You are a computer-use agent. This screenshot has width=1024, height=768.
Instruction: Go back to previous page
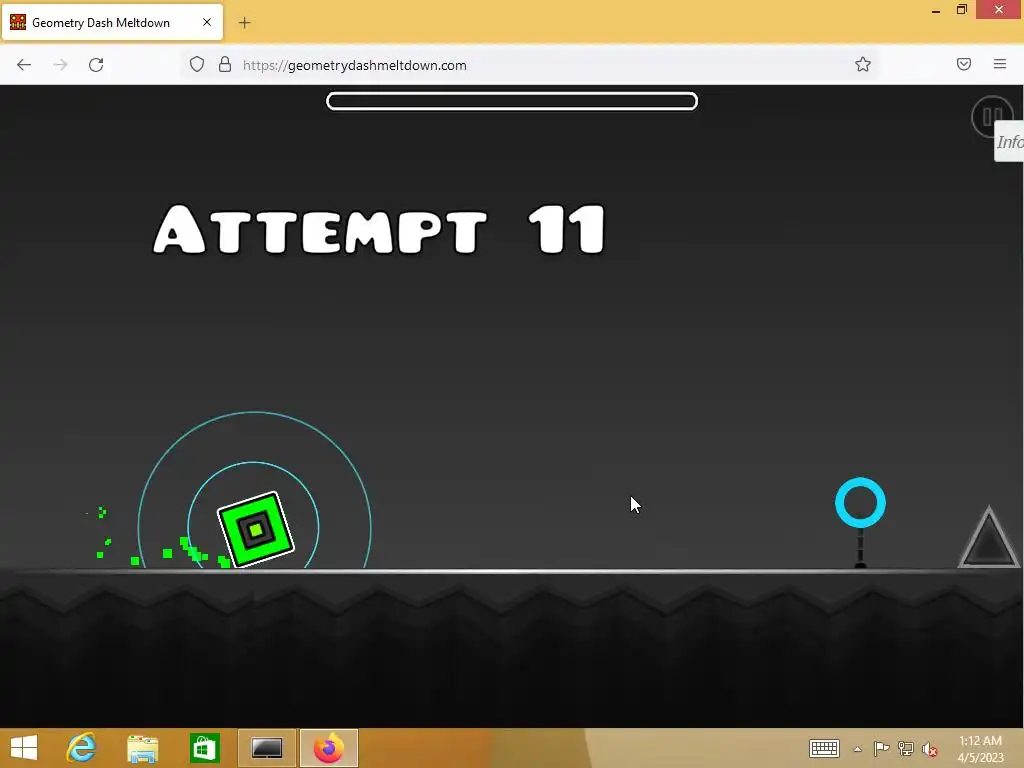[x=24, y=65]
